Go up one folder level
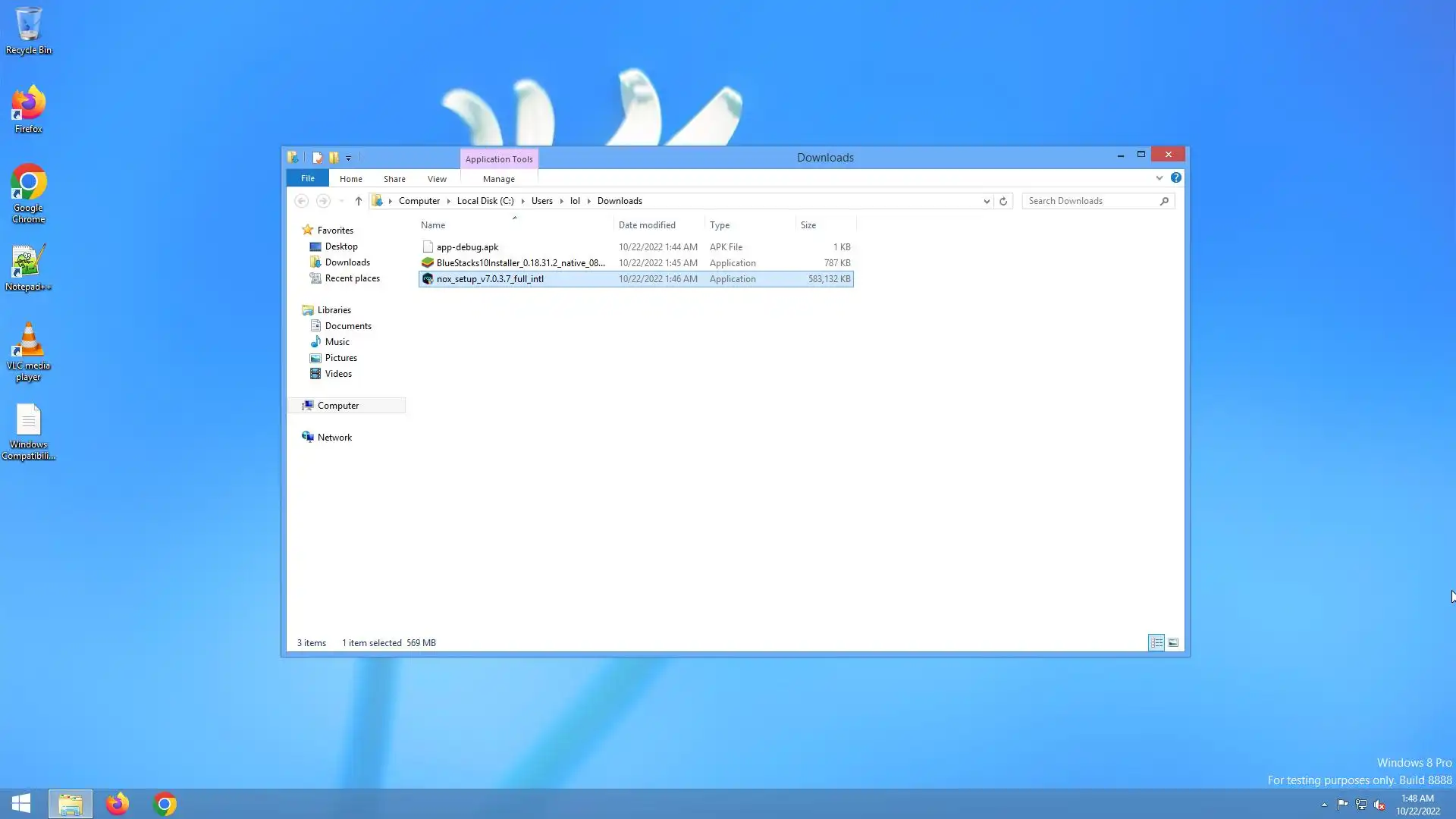The image size is (1456, 819). point(359,201)
